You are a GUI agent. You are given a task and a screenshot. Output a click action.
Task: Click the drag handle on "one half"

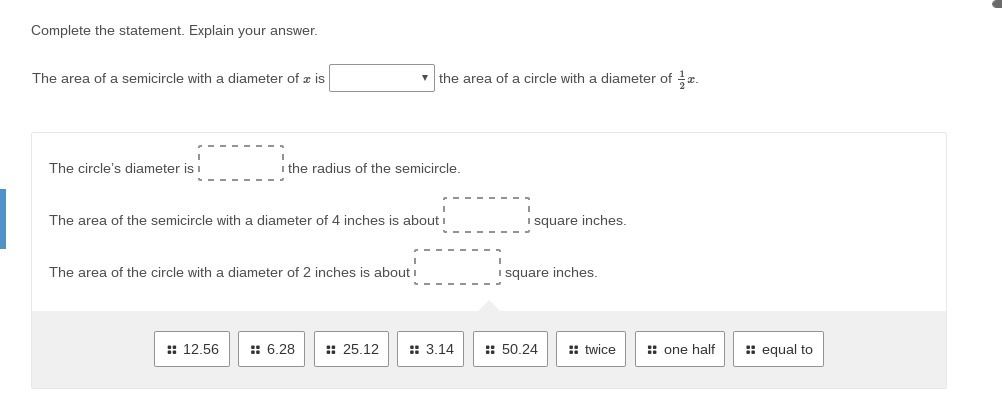(652, 350)
